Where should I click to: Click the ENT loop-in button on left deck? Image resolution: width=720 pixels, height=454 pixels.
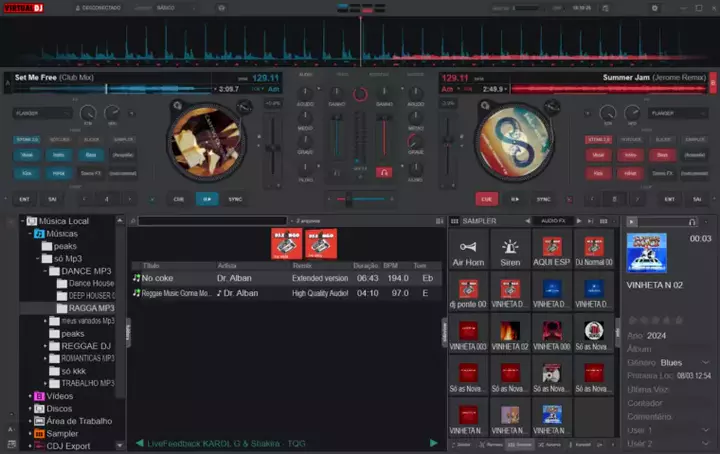pyautogui.click(x=25, y=199)
